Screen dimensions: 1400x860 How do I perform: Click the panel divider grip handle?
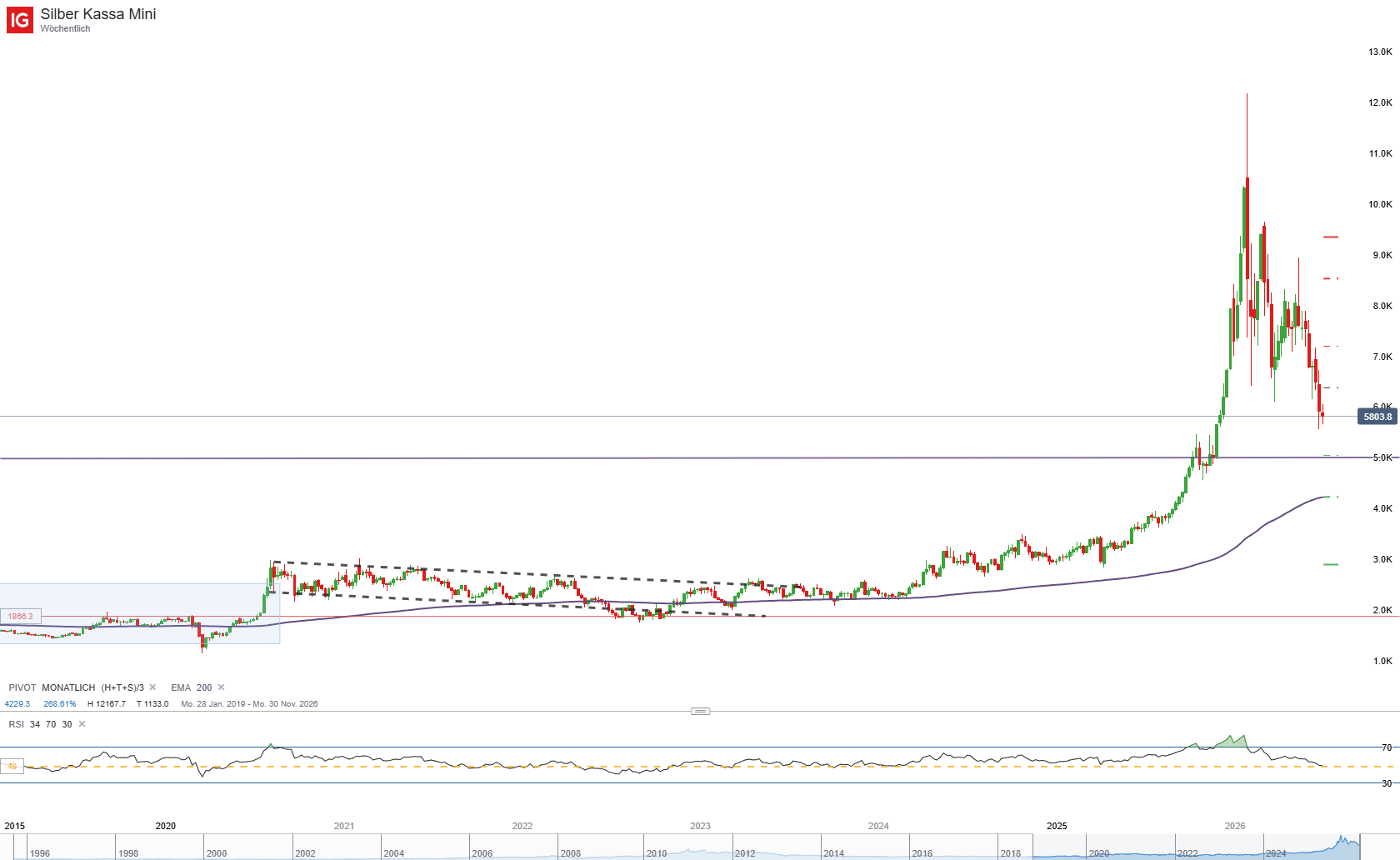[701, 711]
